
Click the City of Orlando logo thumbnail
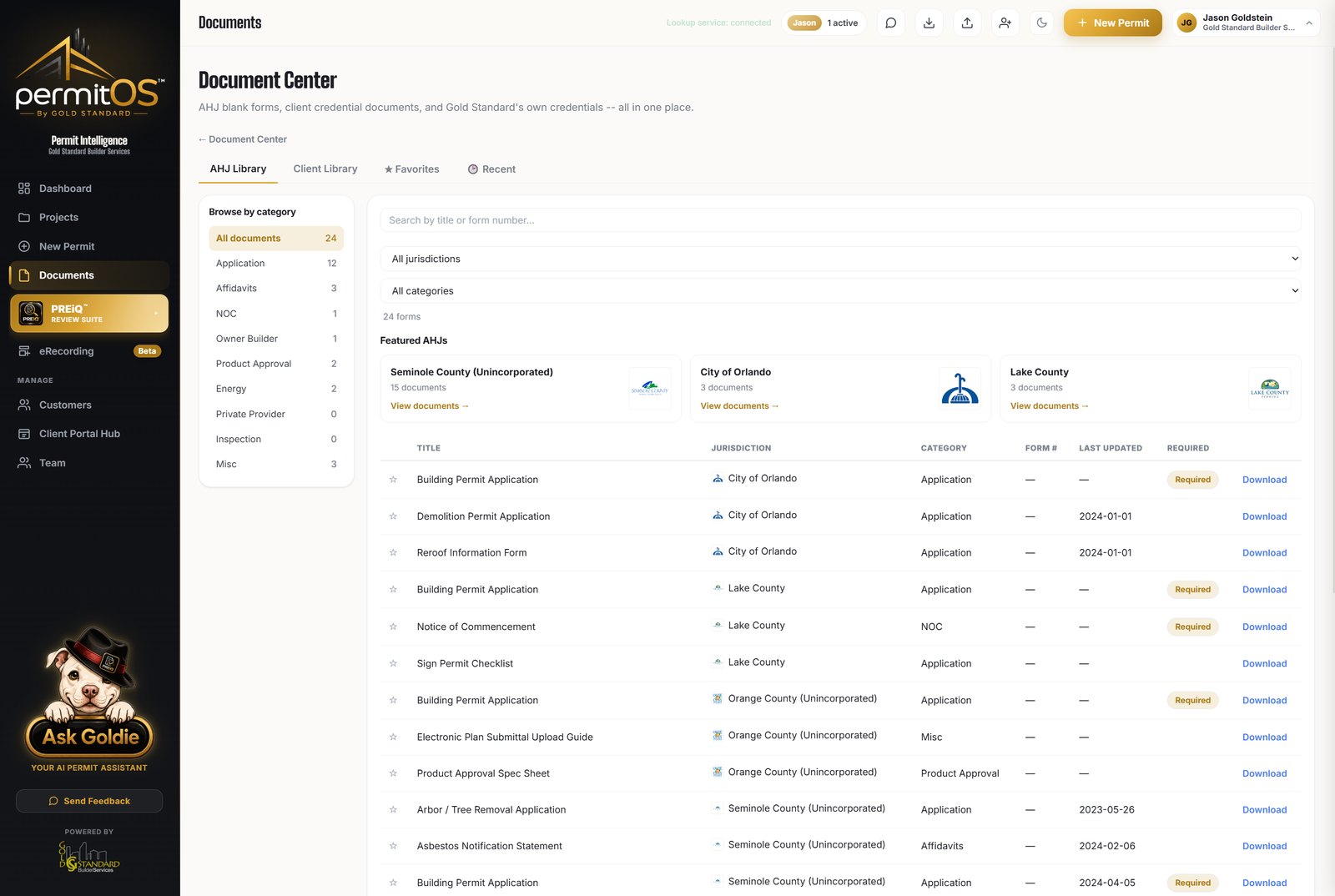pyautogui.click(x=960, y=389)
